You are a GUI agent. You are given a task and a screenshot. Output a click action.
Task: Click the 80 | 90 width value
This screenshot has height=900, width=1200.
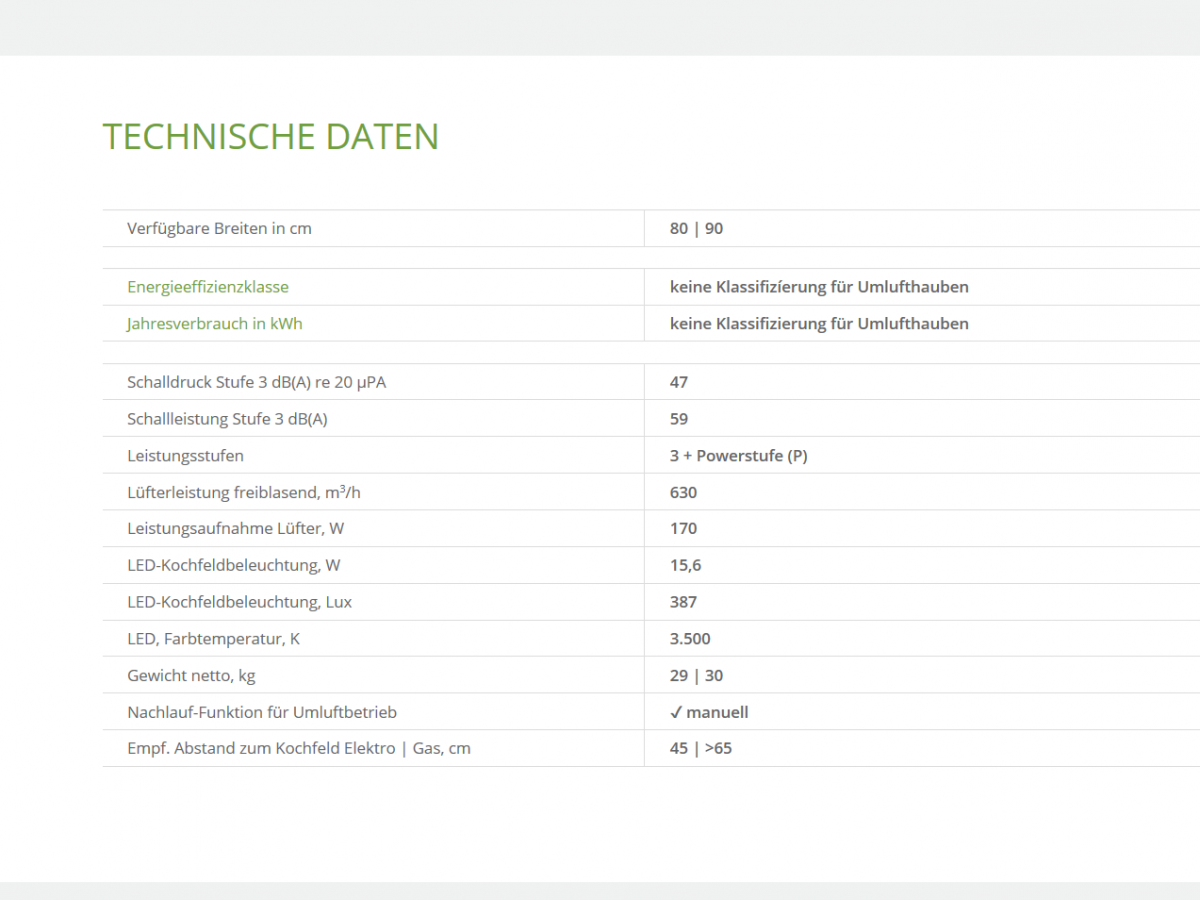click(x=696, y=228)
